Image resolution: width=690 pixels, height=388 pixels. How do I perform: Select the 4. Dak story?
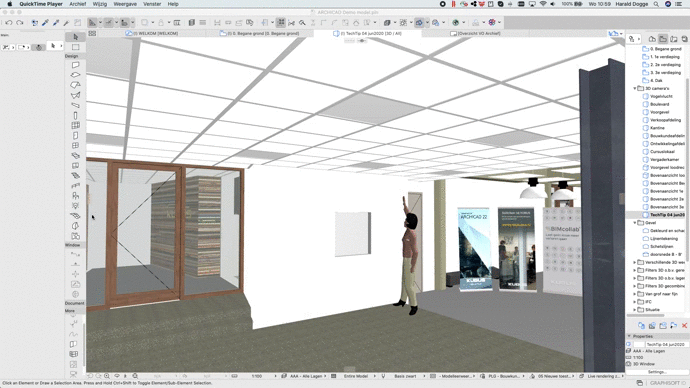point(656,81)
